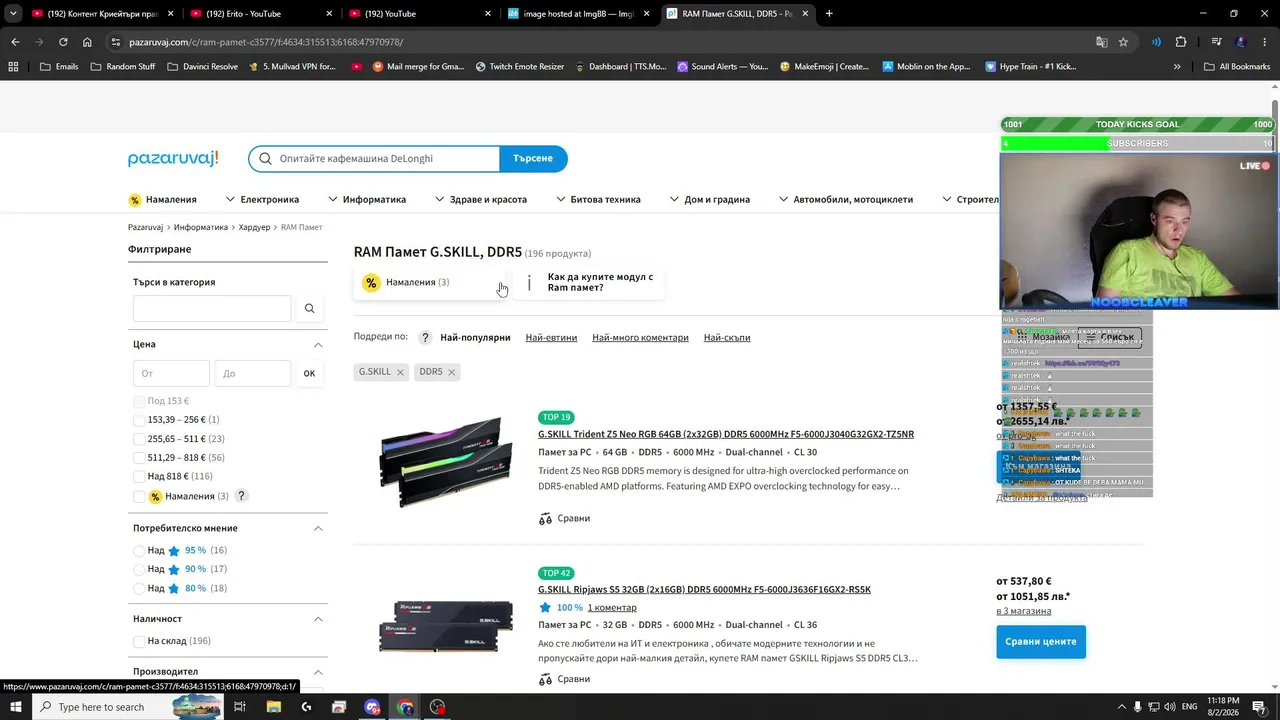Open the Extensions puzzle icon
The height and width of the screenshot is (720, 1280).
1181,42
